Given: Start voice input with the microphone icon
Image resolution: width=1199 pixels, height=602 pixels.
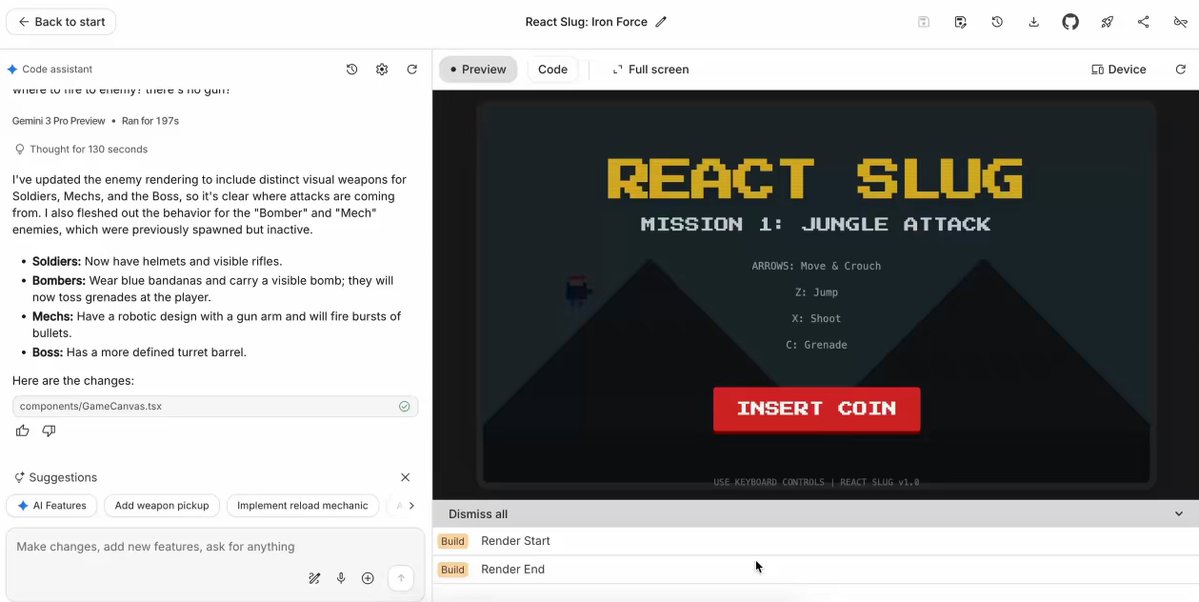Looking at the screenshot, I should click(x=341, y=578).
